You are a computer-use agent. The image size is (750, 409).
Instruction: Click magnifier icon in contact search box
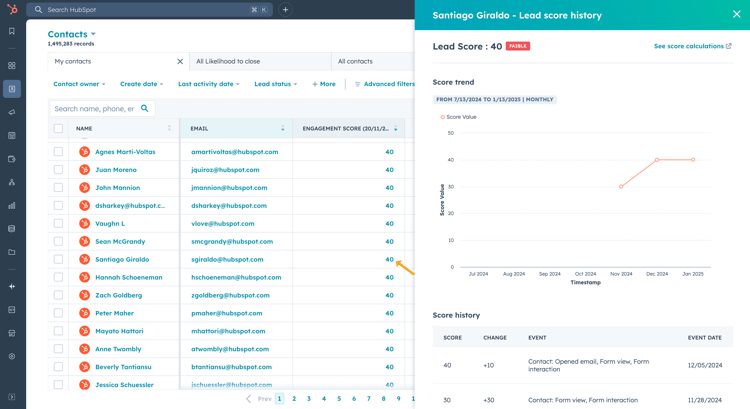point(144,109)
